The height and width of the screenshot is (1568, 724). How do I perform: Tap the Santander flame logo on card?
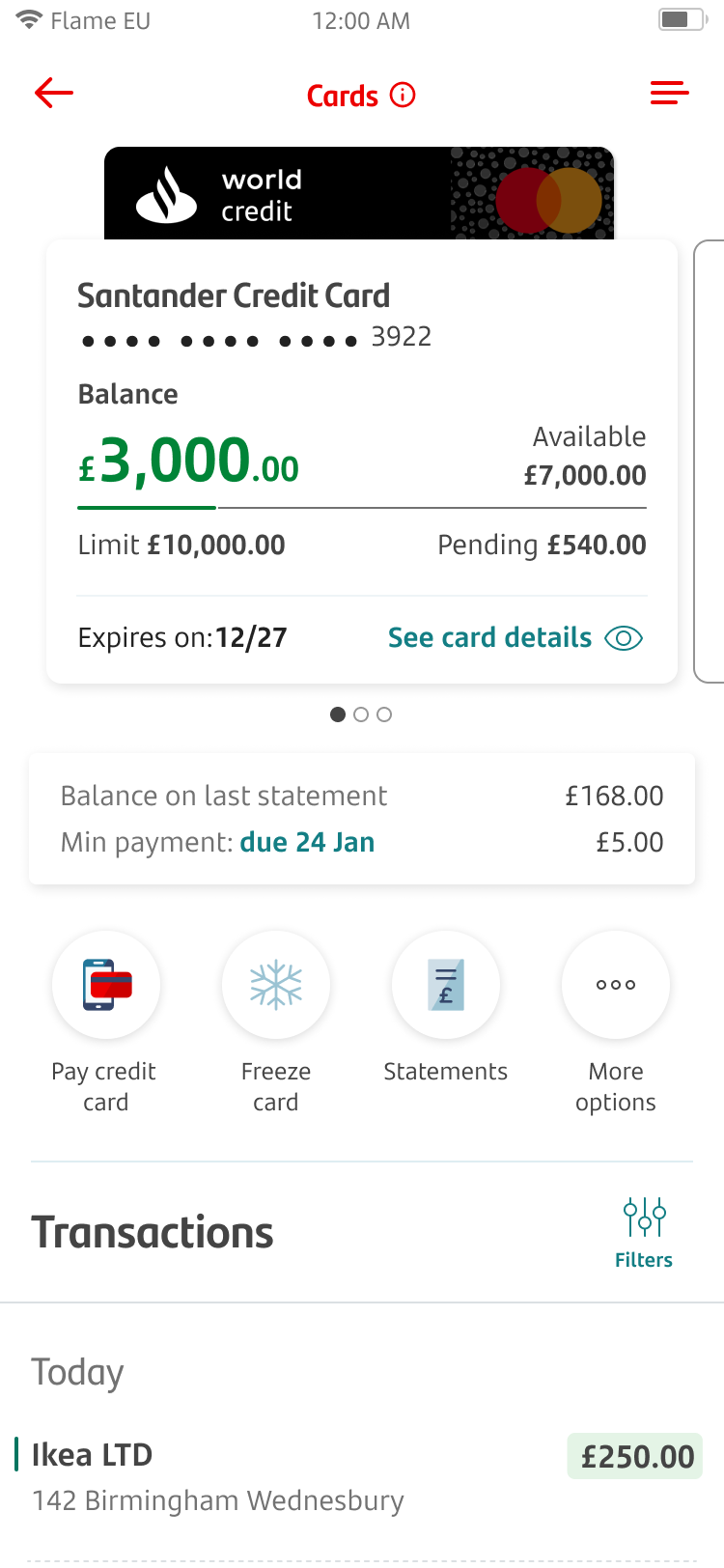[x=167, y=194]
